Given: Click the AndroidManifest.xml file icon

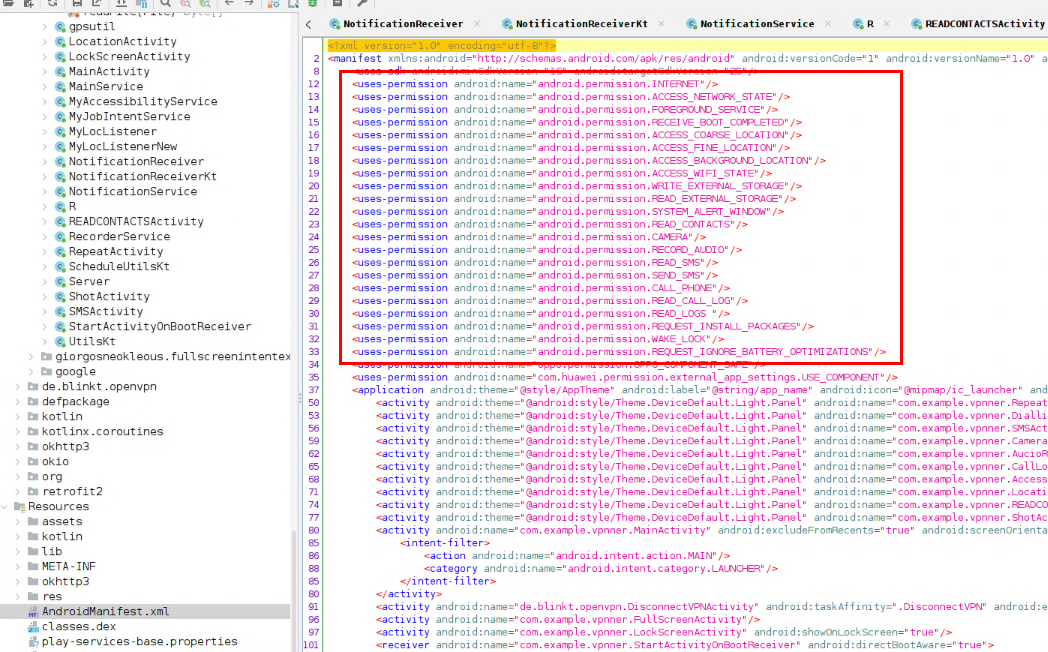Looking at the screenshot, I should point(33,612).
